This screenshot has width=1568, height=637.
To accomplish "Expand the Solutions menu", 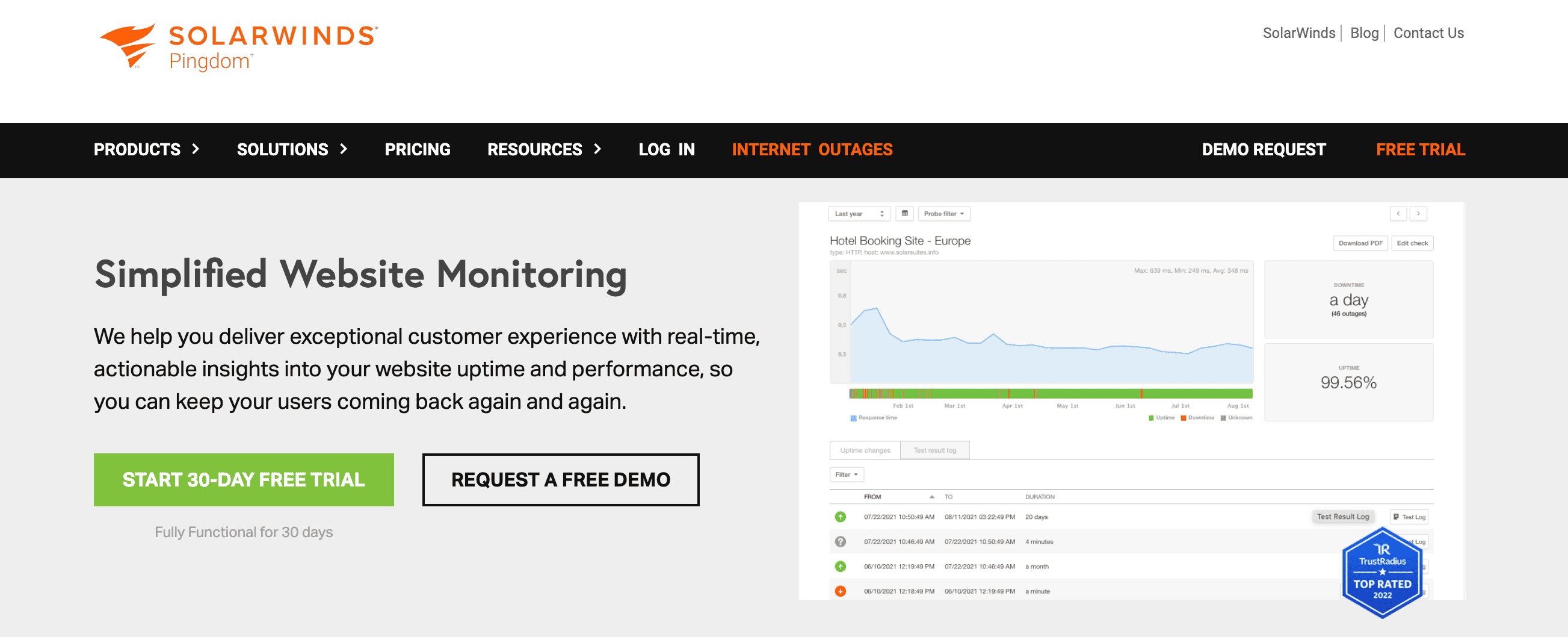I will coord(292,150).
